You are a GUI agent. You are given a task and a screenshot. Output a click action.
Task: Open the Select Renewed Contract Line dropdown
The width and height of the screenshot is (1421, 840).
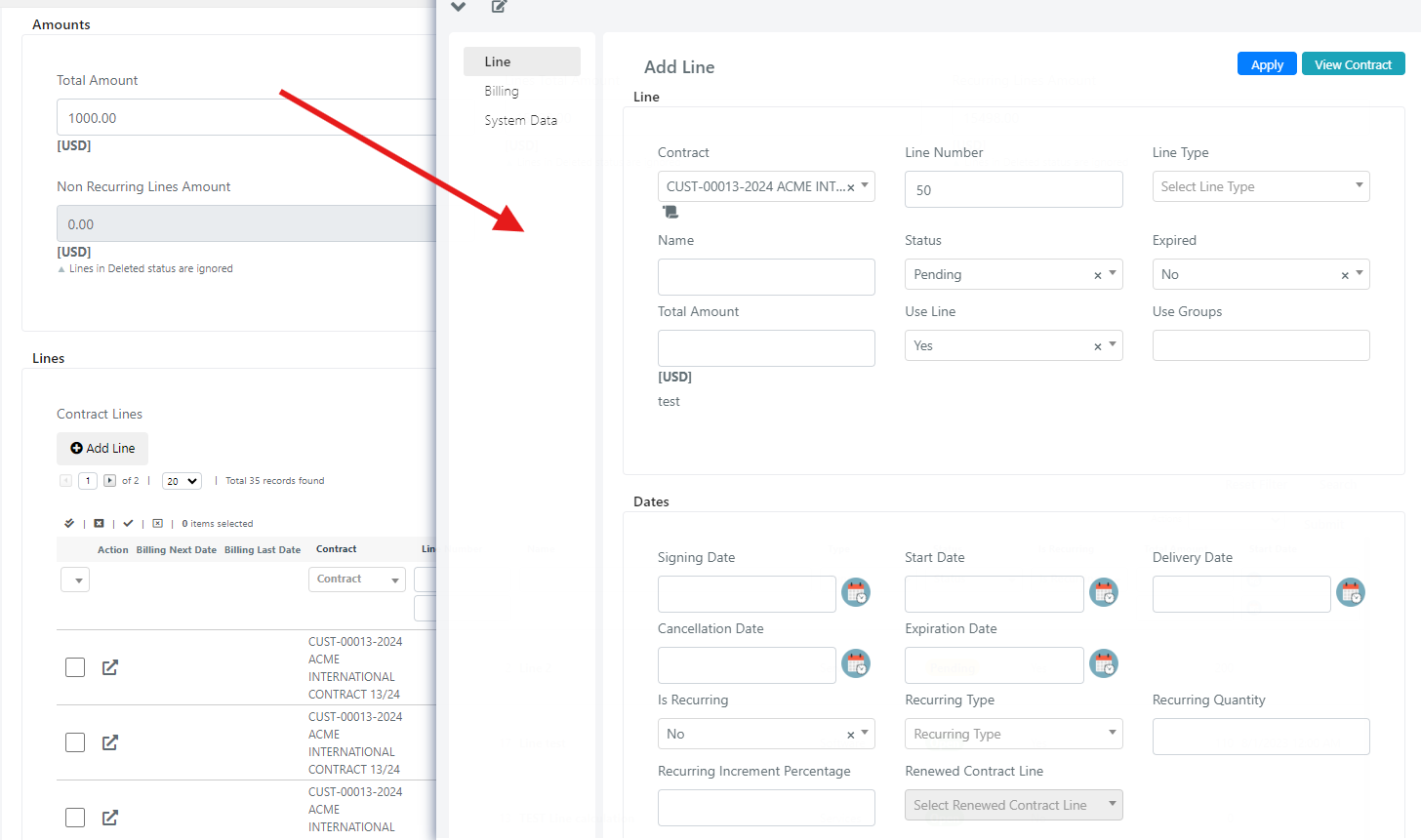[x=1013, y=805]
